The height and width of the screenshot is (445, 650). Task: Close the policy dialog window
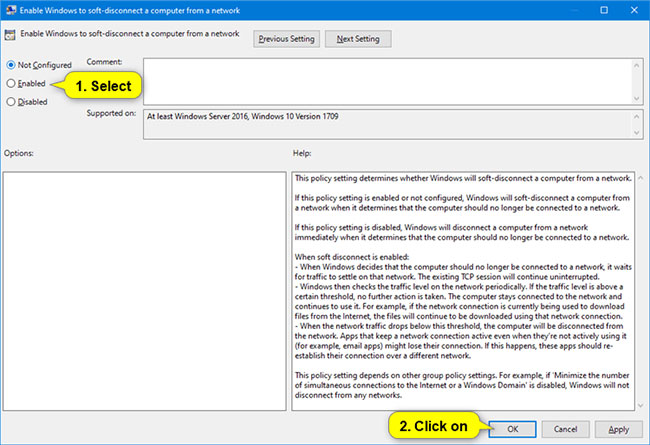coord(634,10)
